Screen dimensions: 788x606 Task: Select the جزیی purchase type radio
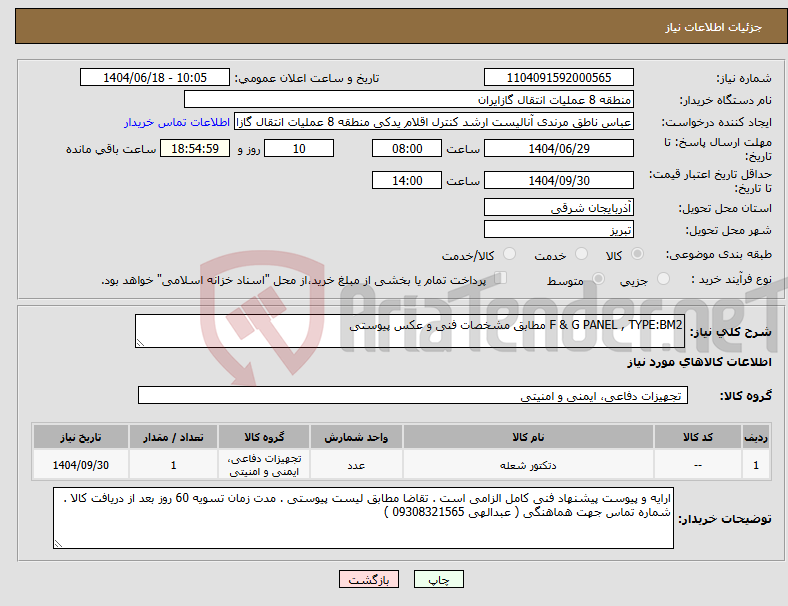(x=663, y=278)
